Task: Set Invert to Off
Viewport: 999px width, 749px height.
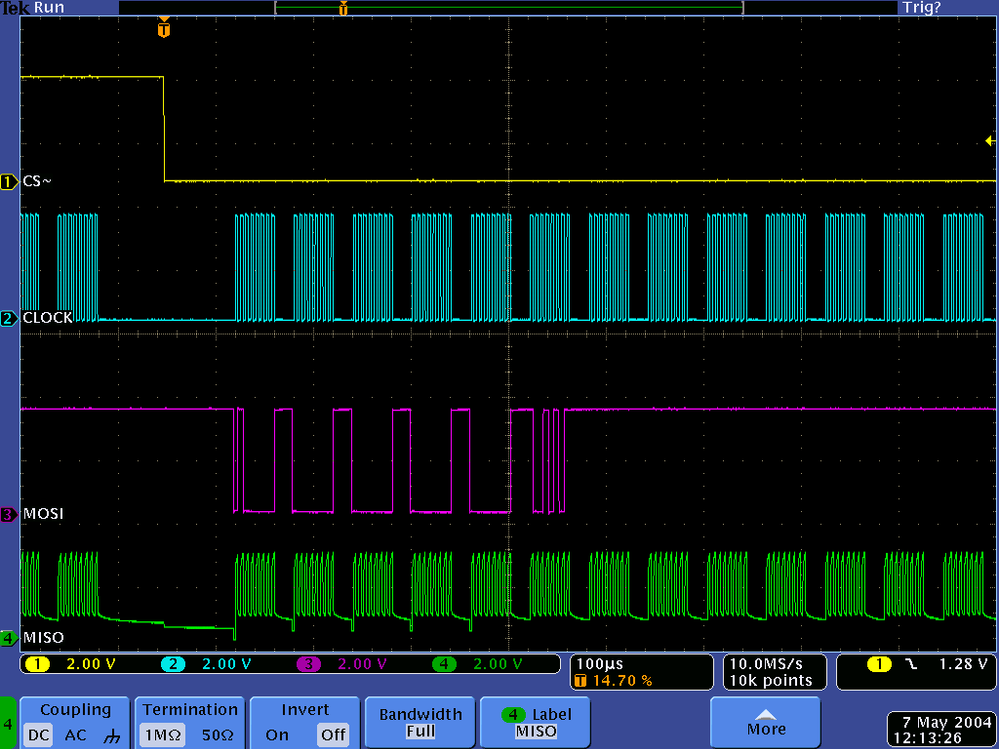Action: pyautogui.click(x=333, y=735)
